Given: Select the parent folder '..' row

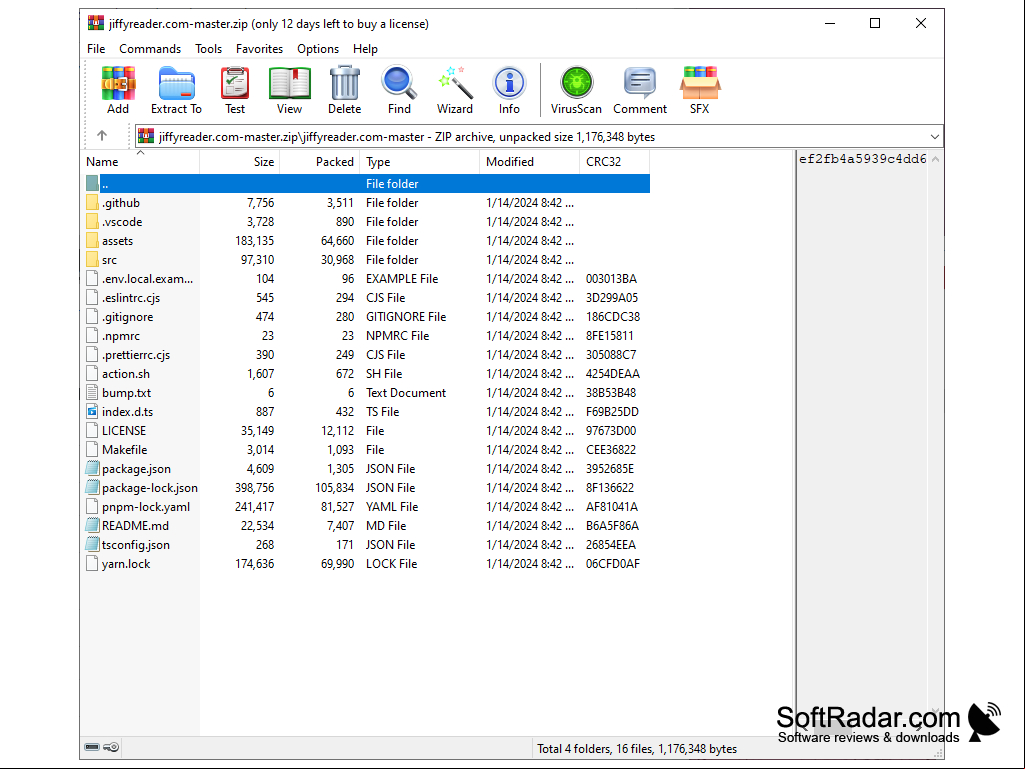Looking at the screenshot, I should pyautogui.click(x=366, y=184).
